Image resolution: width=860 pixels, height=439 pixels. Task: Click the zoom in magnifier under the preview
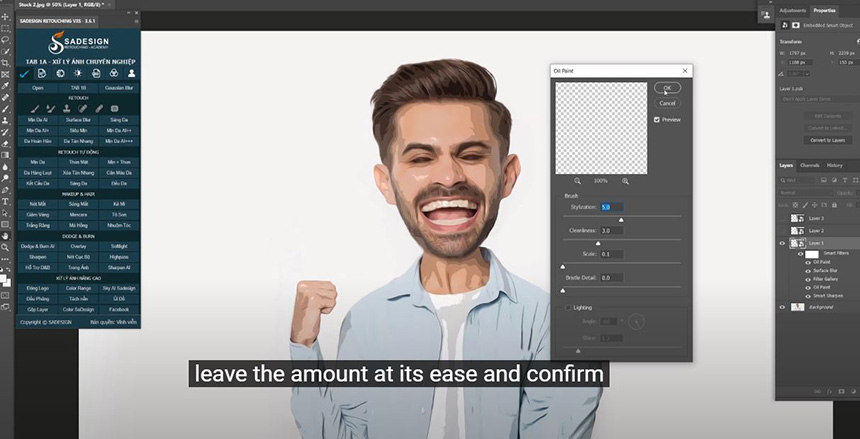pos(626,181)
